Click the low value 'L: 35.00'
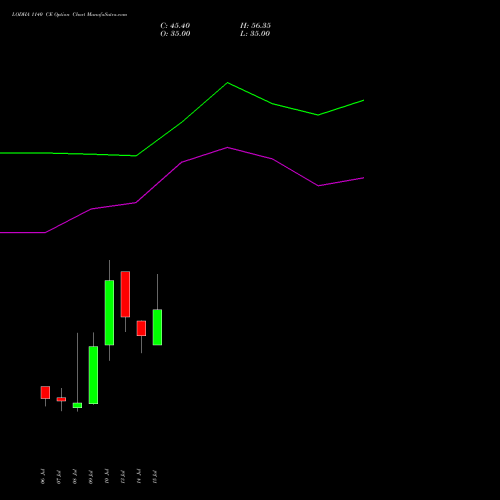500x500 pixels. tap(255, 34)
